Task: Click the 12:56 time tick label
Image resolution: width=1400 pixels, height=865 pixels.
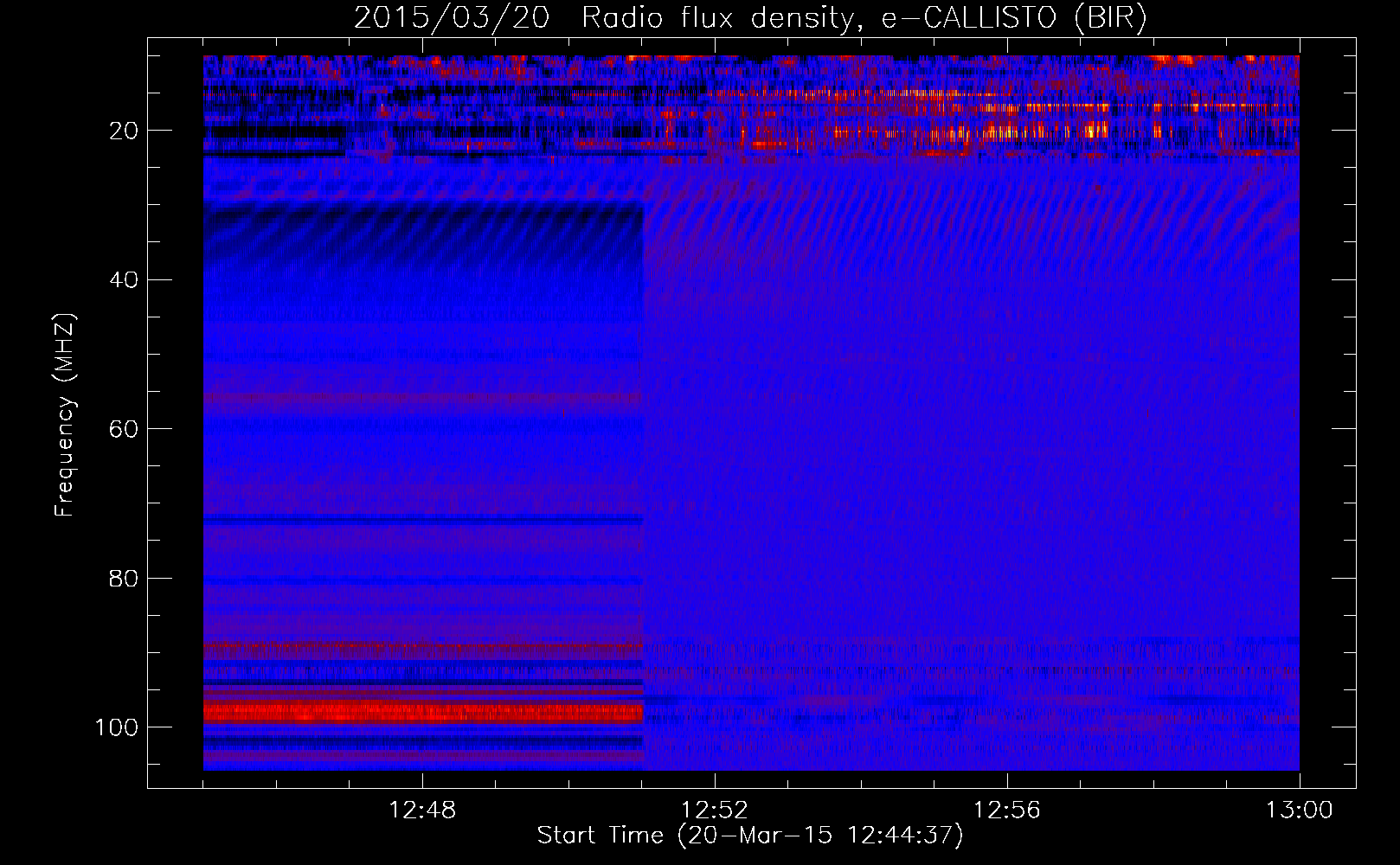Action: tap(1006, 811)
